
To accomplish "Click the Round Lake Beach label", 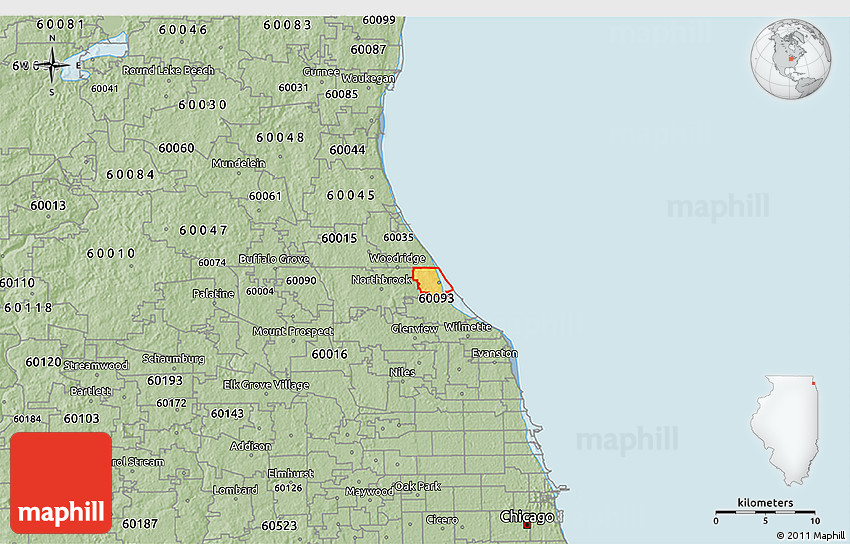I will click(168, 71).
